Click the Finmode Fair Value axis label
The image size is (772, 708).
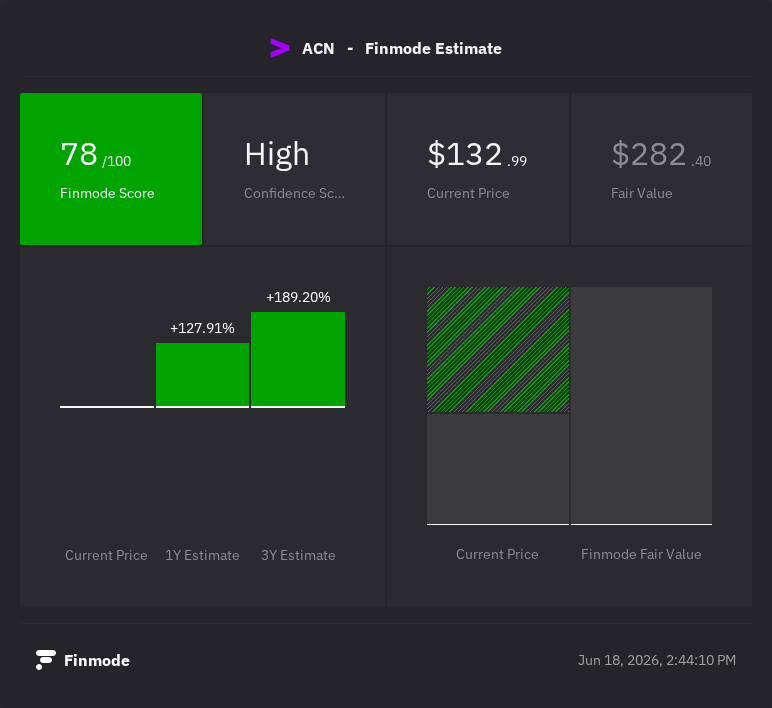[641, 554]
